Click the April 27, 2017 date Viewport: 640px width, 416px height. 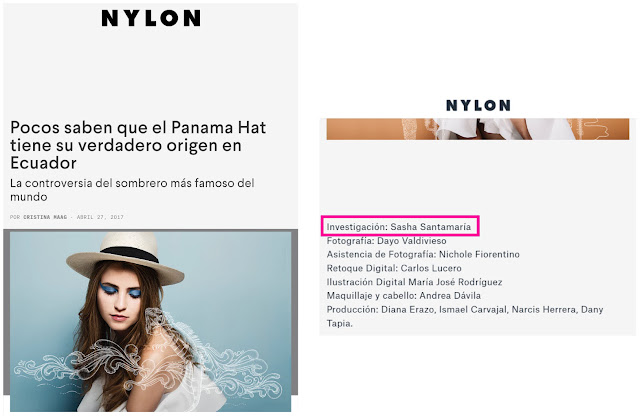100,217
